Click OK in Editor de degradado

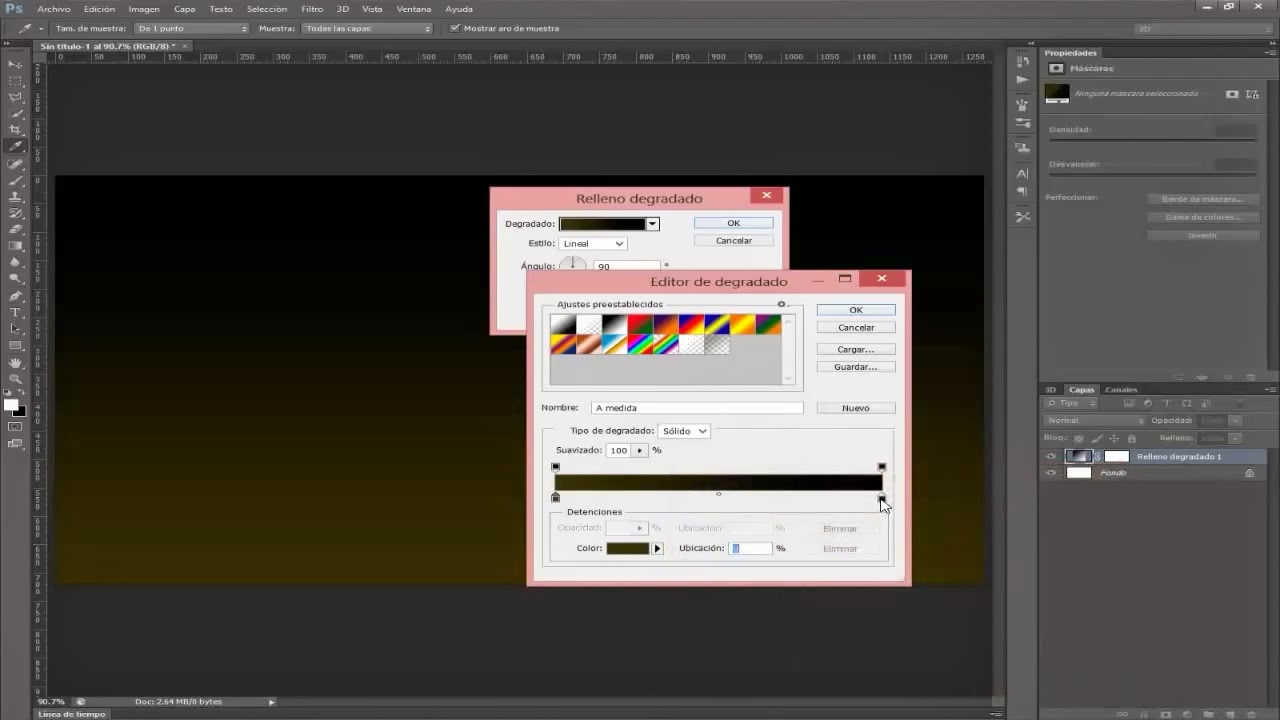click(856, 310)
